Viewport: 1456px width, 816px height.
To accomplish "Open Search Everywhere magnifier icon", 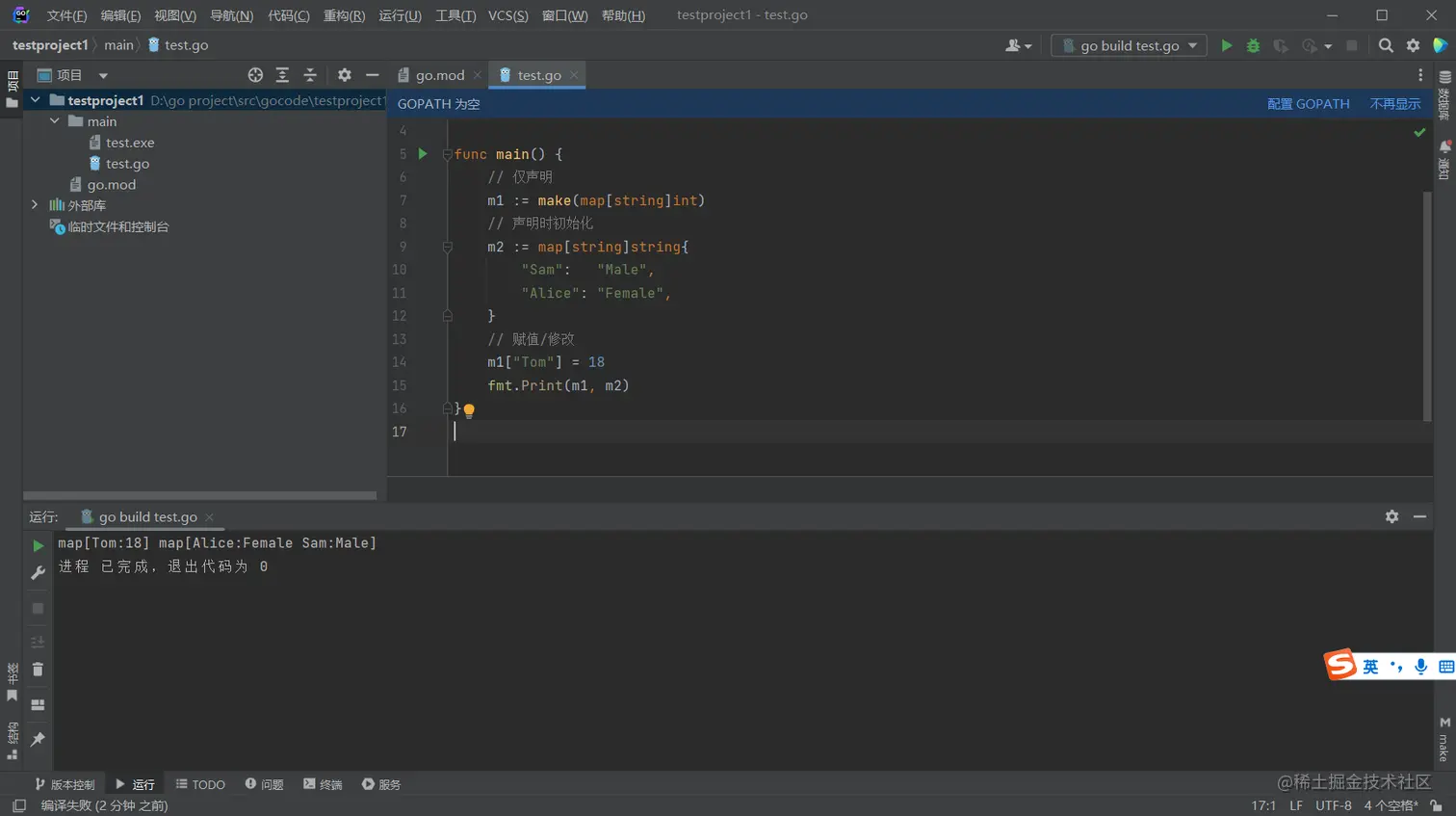I will click(x=1386, y=45).
